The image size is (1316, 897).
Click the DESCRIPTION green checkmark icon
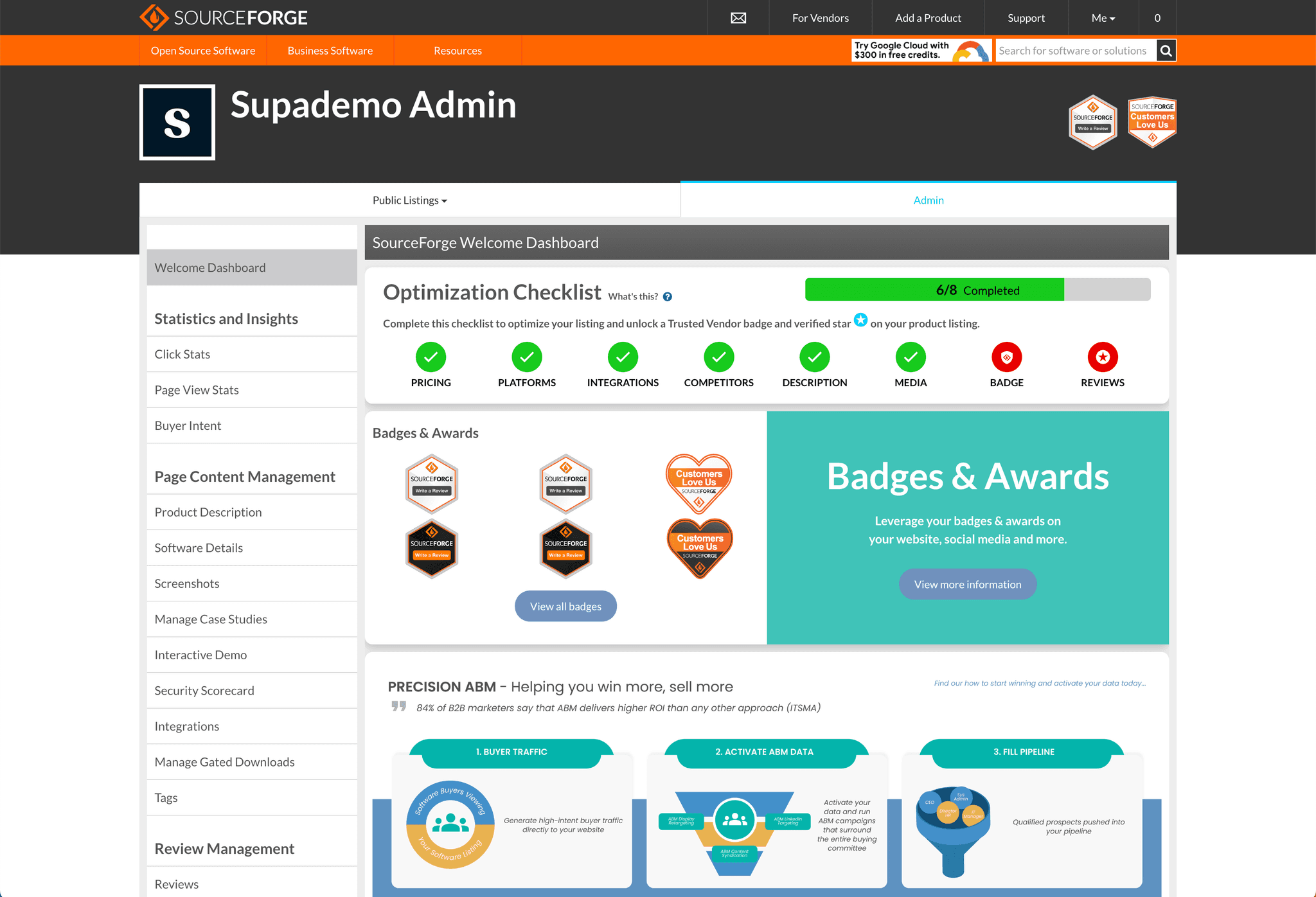pos(815,357)
